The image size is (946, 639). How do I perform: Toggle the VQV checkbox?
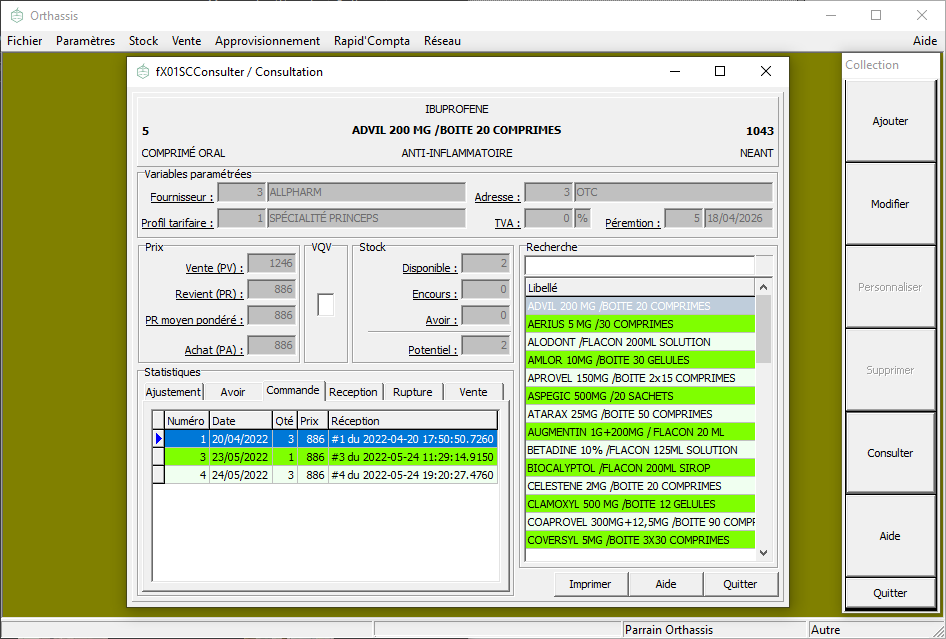pyautogui.click(x=326, y=305)
